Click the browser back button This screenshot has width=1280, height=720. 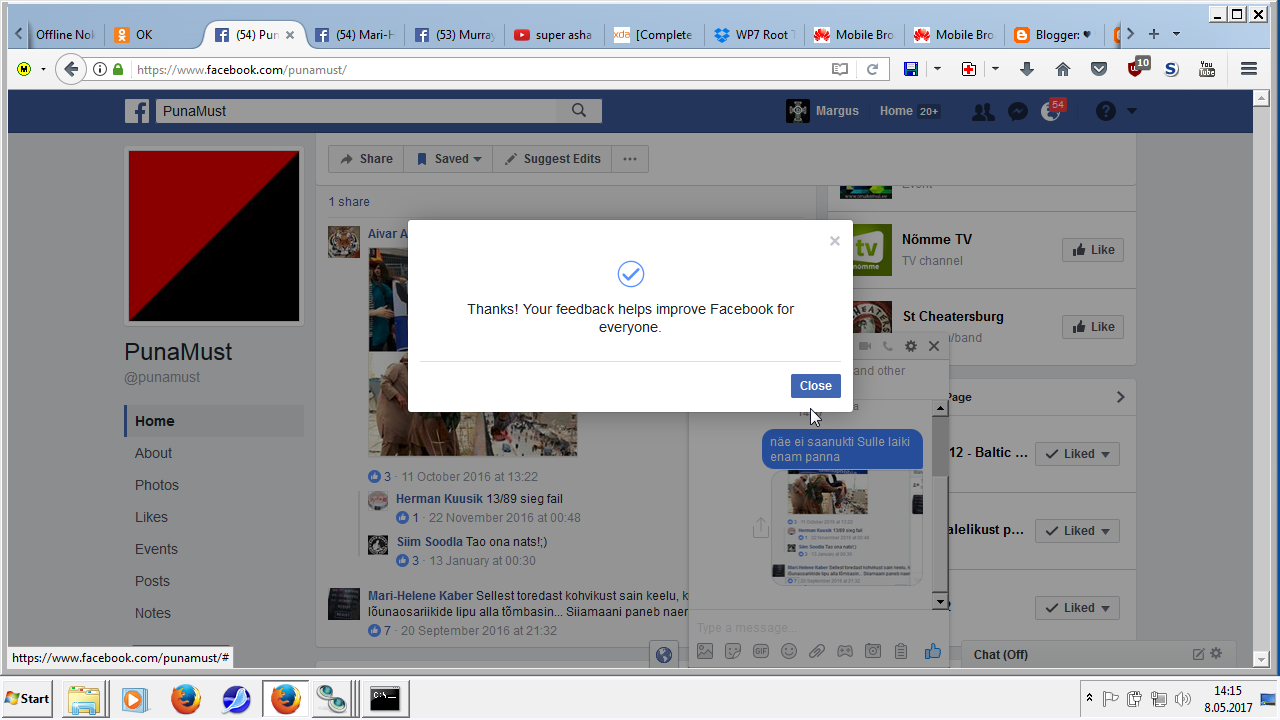pyautogui.click(x=70, y=69)
